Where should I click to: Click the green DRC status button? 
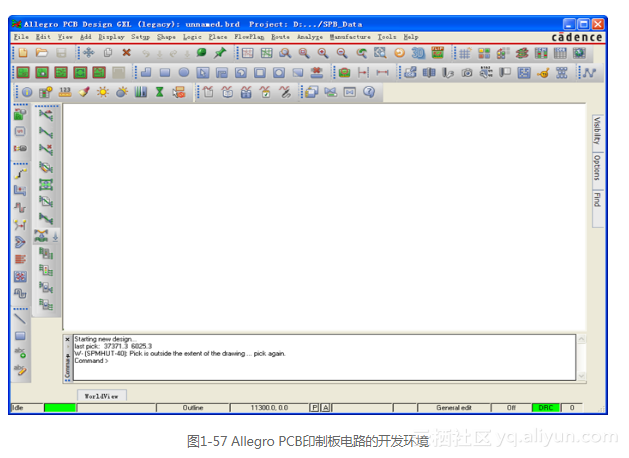coord(546,408)
